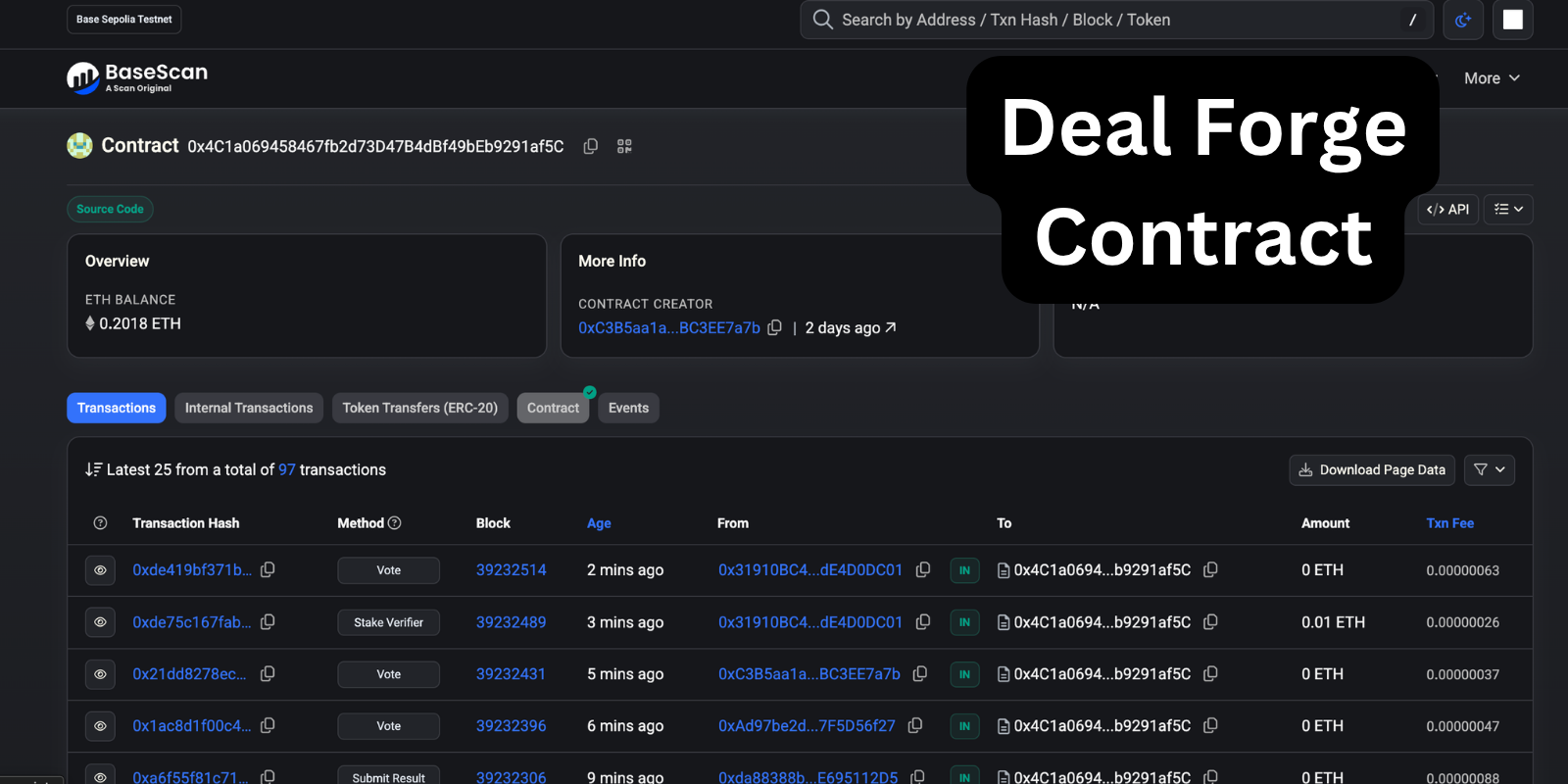Toggle the dark mode theme icon

(1463, 20)
